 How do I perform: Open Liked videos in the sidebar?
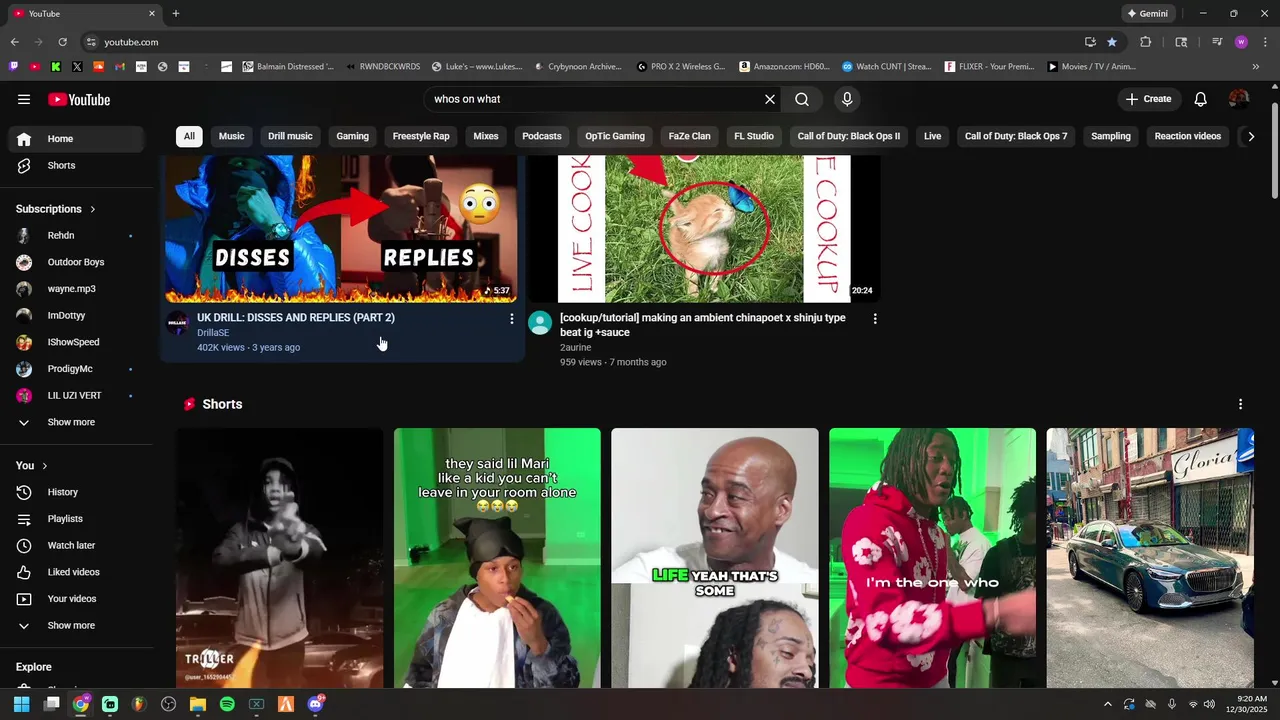tap(76, 572)
